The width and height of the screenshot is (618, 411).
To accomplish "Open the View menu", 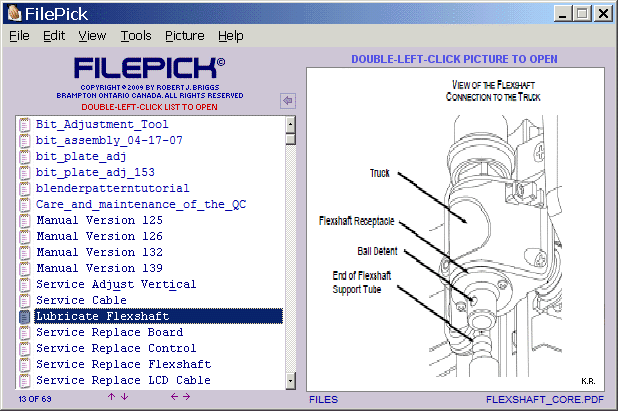I will pos(92,36).
